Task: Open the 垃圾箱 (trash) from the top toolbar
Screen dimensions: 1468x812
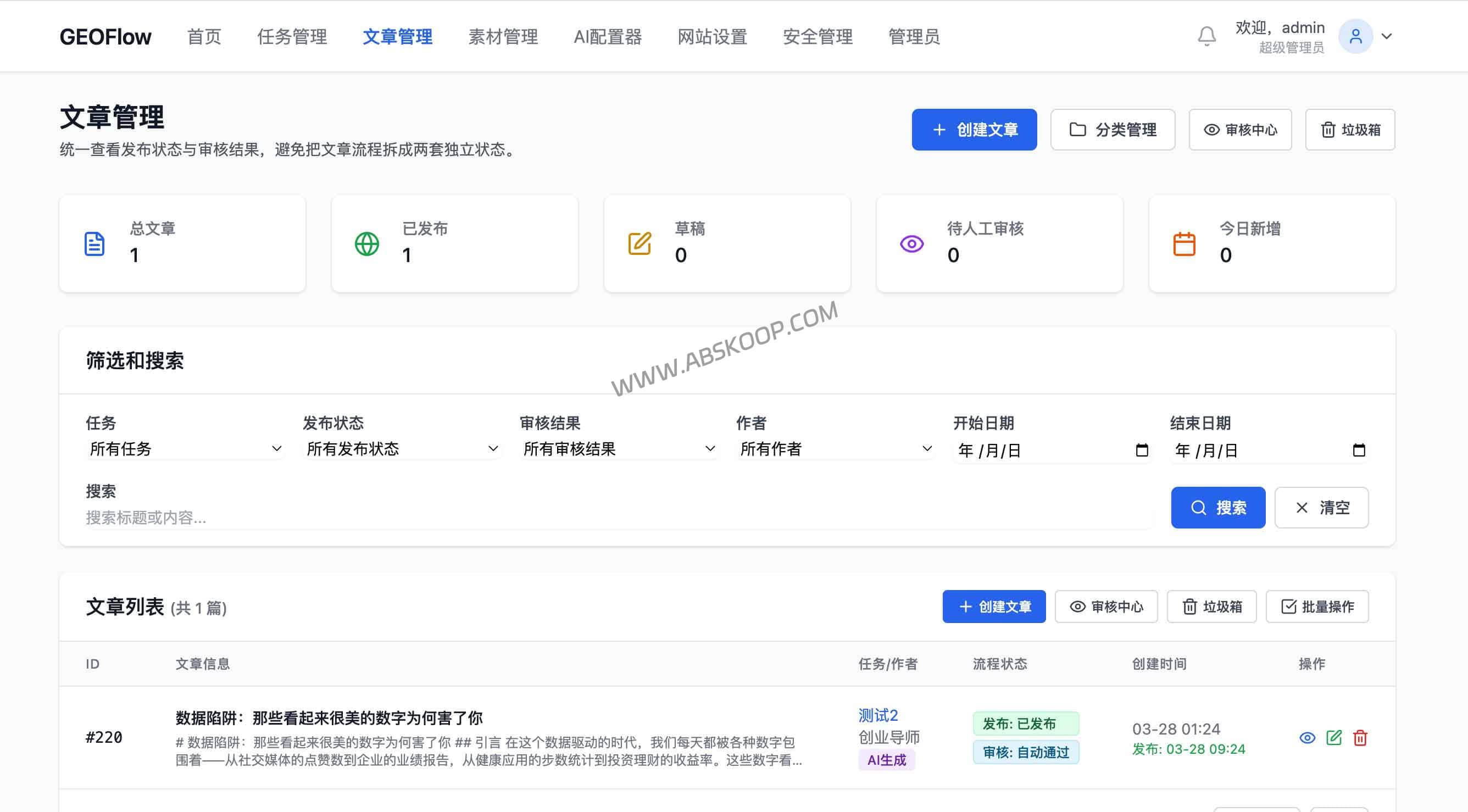Action: coord(1349,129)
